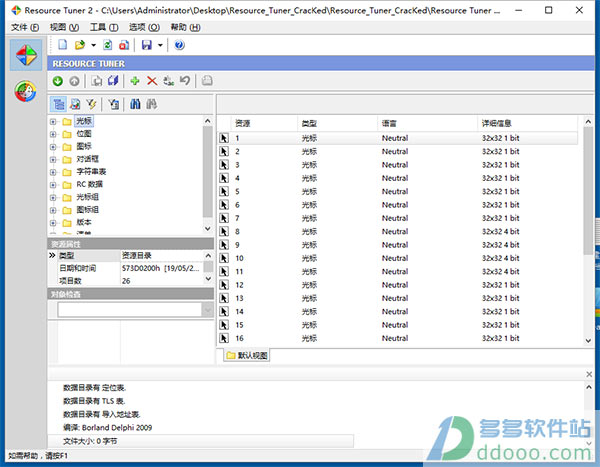Click the cursor icon in resource row 3

[224, 165]
